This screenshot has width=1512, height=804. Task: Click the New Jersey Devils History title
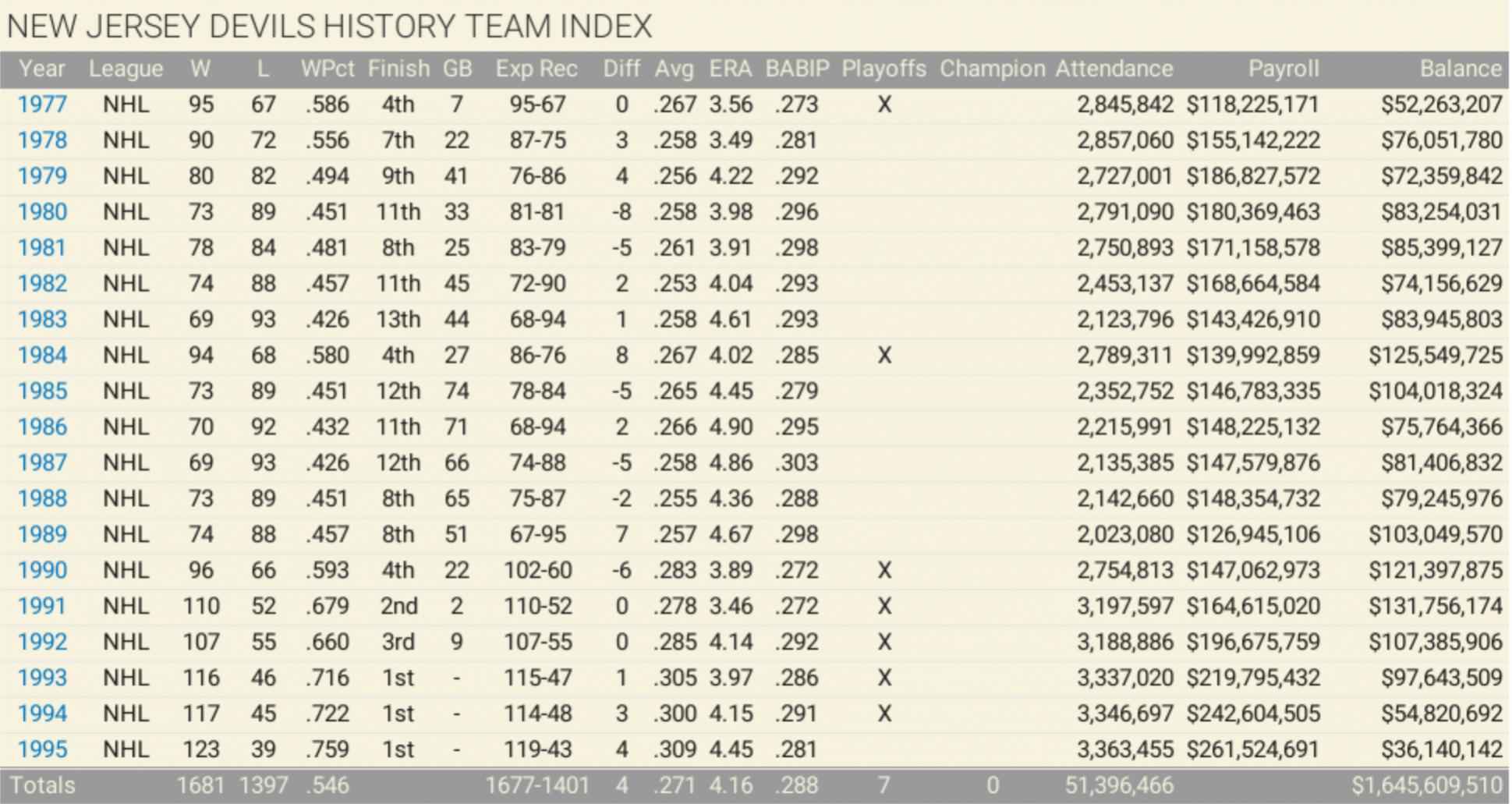point(329,27)
